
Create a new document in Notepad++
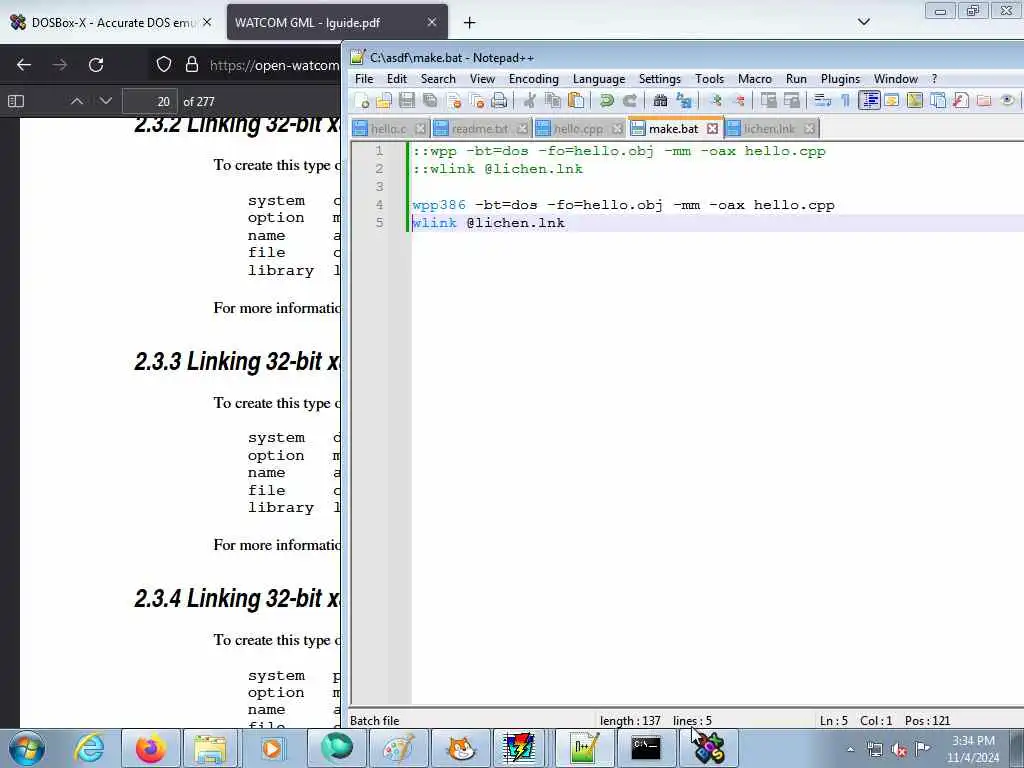(362, 101)
